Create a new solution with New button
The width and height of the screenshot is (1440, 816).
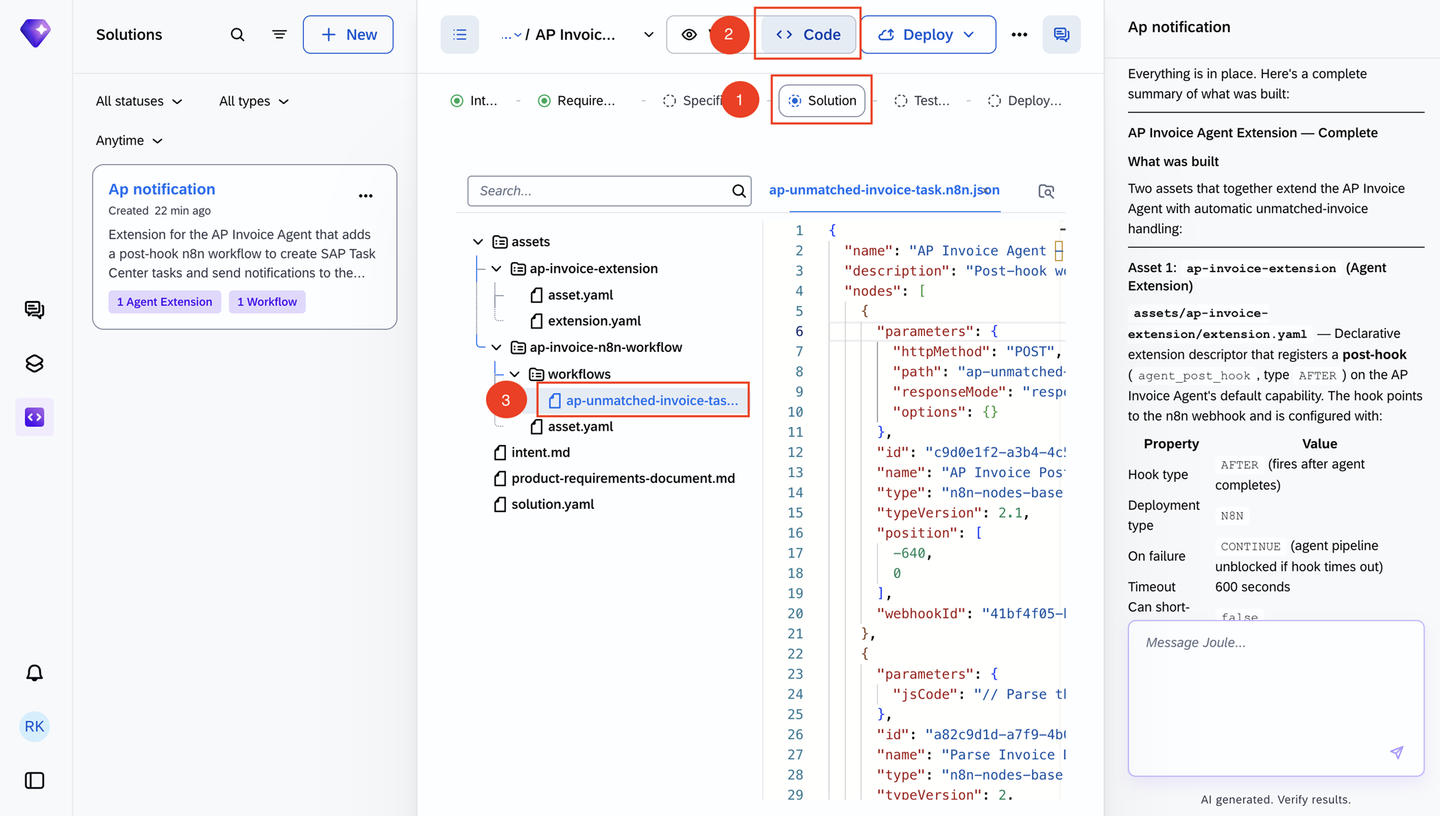click(348, 34)
